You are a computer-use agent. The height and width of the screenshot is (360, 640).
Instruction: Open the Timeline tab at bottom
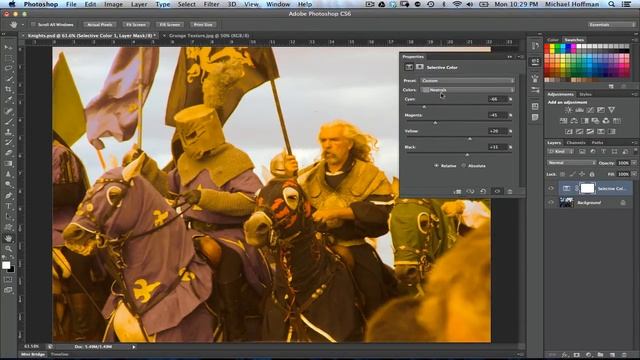(x=59, y=354)
